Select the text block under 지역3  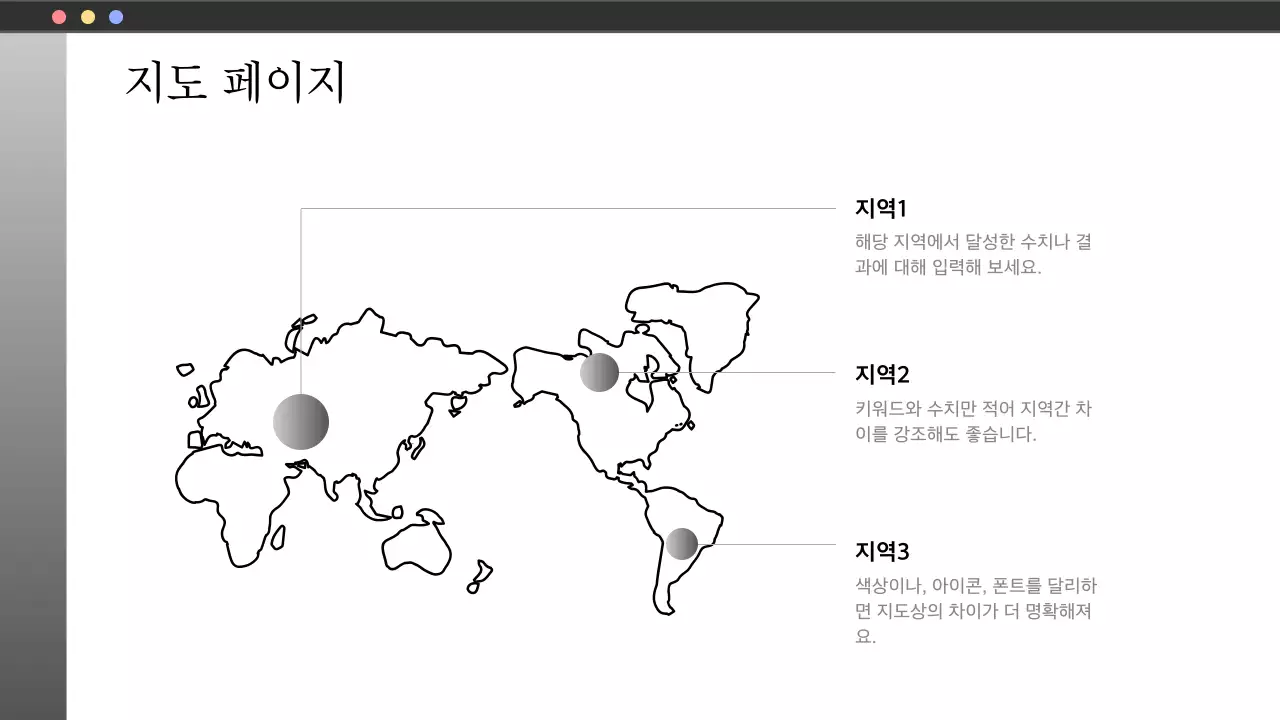(x=975, y=608)
